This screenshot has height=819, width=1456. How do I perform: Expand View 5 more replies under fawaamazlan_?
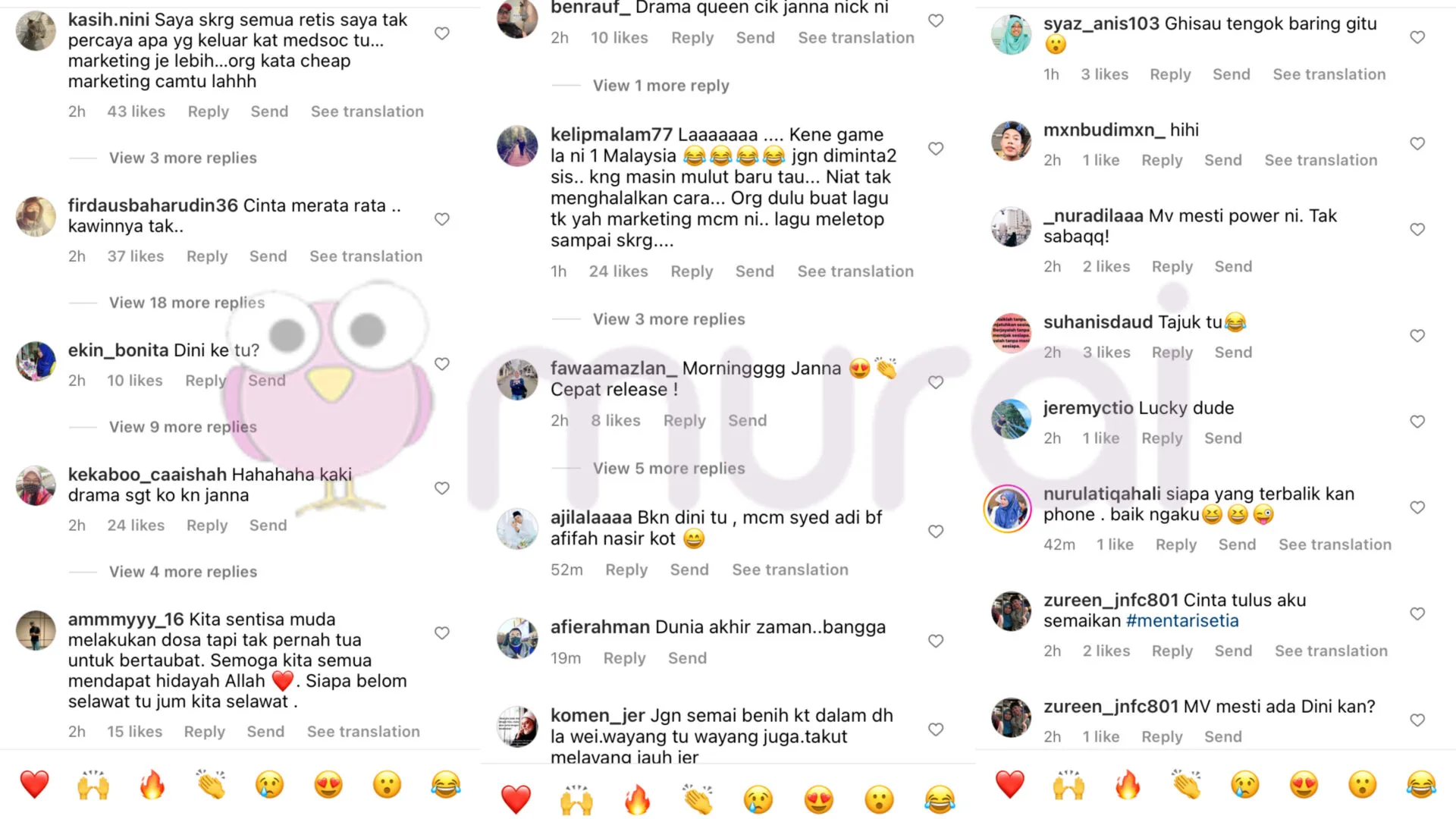tap(669, 469)
